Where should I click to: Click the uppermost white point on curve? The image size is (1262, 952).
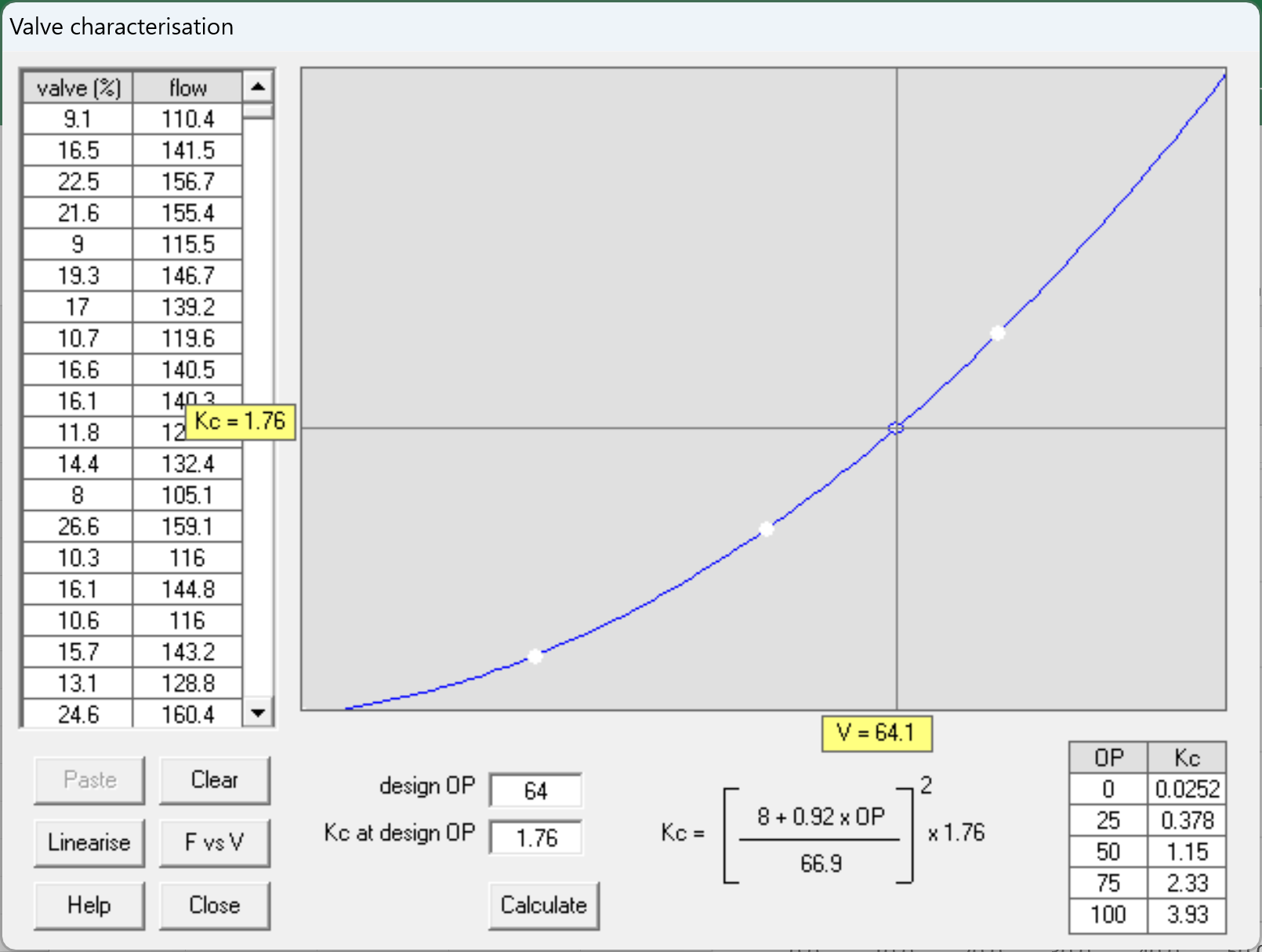(x=997, y=334)
